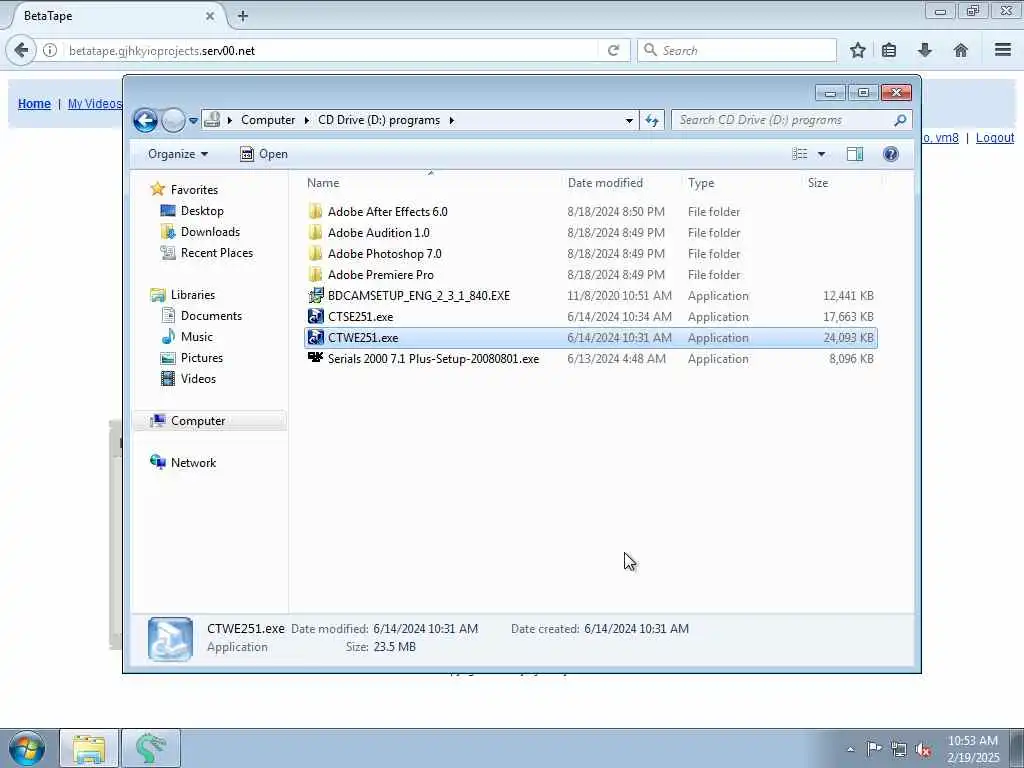1024x768 pixels.
Task: Click Libraries in navigation pane
Action: tap(193, 295)
